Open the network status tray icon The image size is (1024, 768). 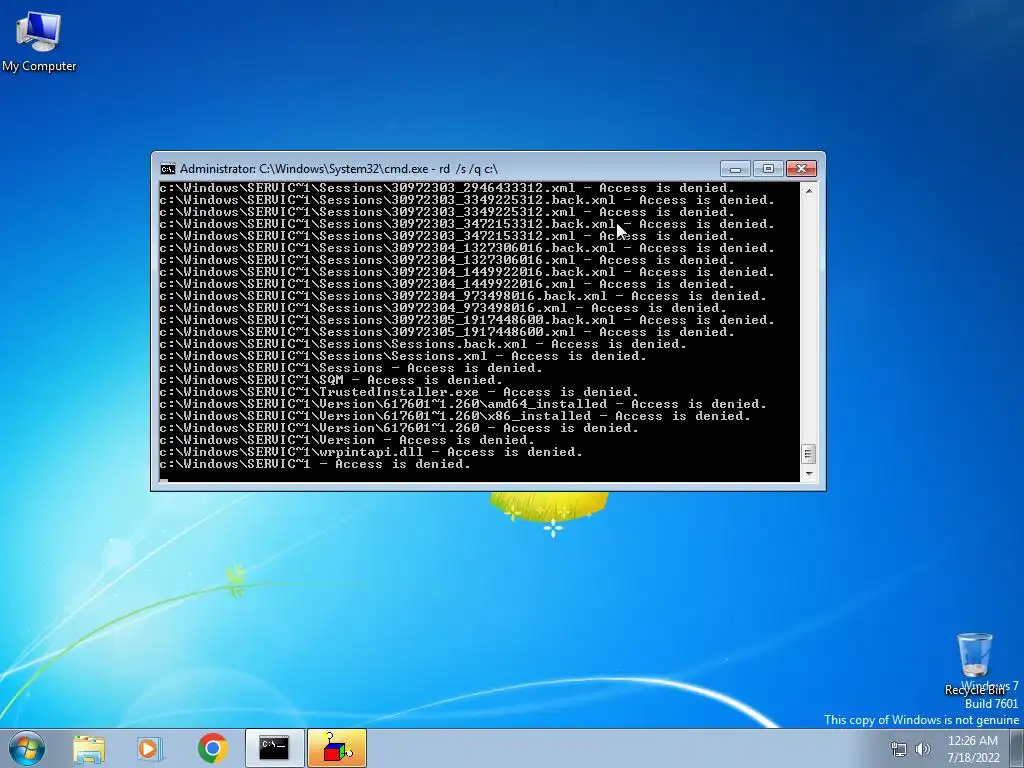click(x=899, y=749)
